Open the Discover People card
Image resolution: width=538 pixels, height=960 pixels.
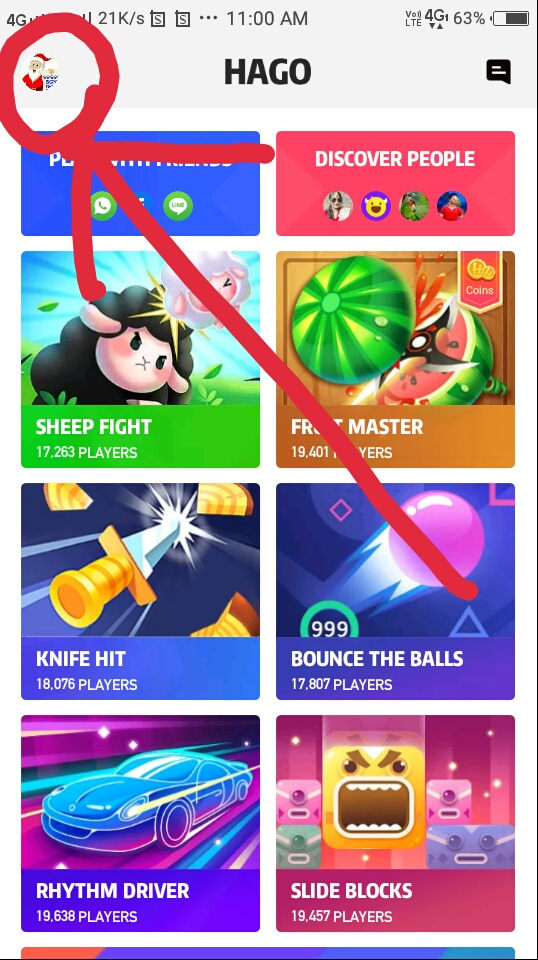point(395,183)
